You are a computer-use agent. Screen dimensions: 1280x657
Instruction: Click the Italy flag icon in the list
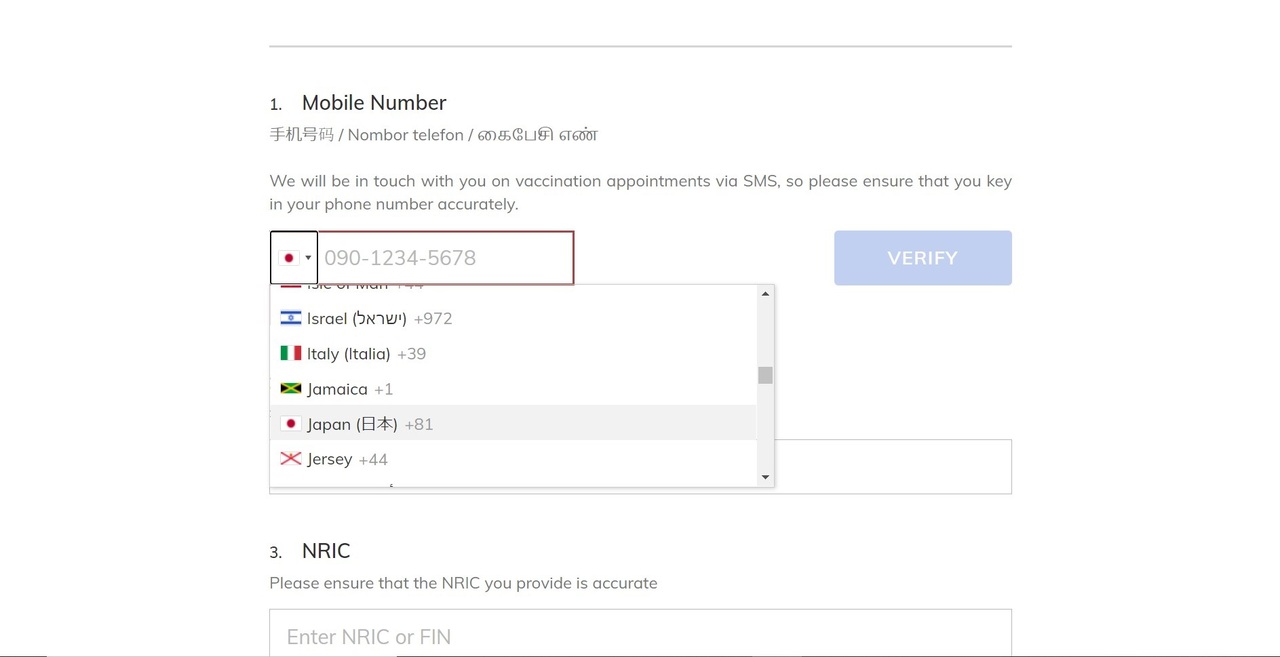(x=290, y=353)
